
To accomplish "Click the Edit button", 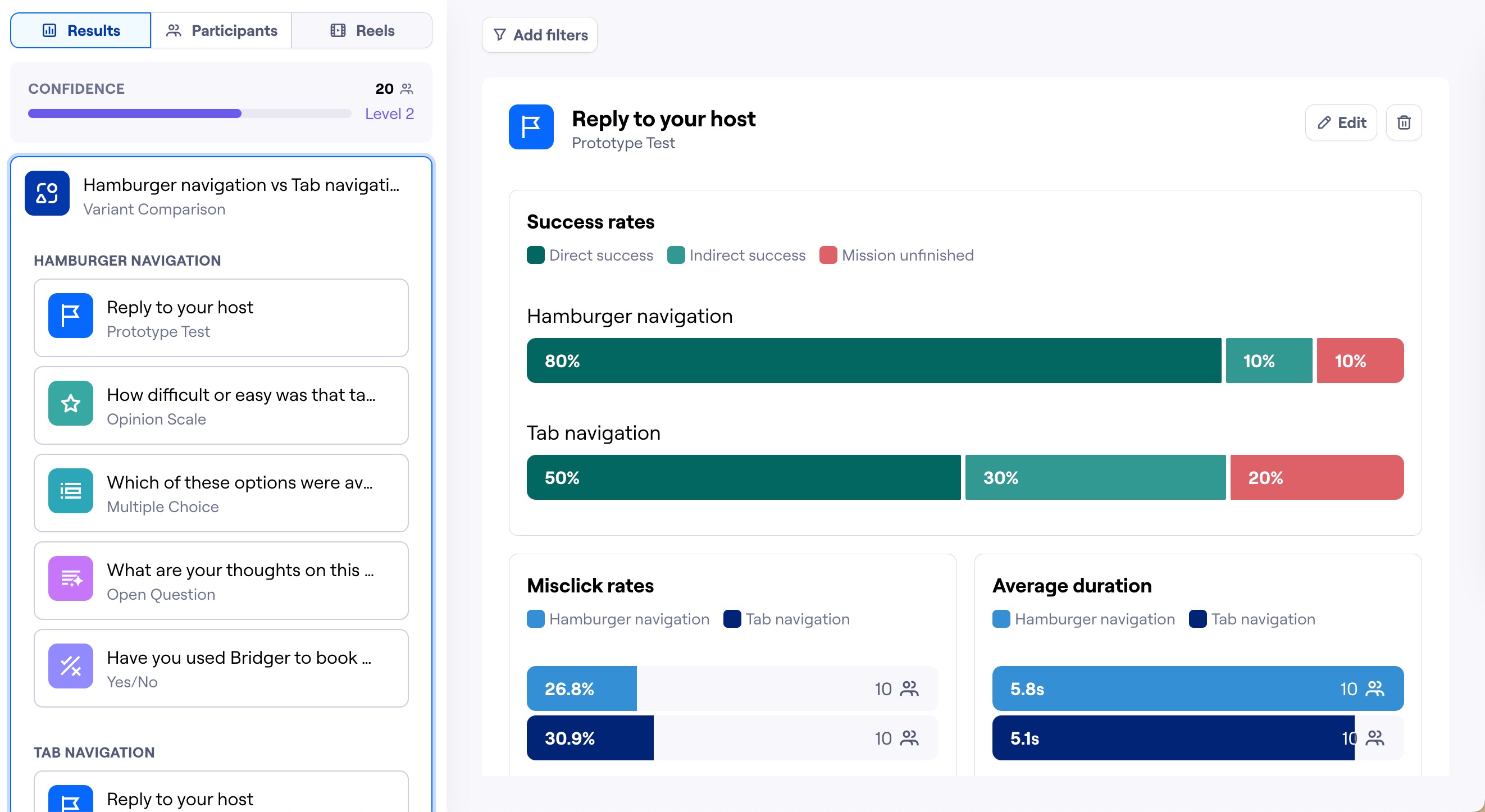I will [1341, 122].
